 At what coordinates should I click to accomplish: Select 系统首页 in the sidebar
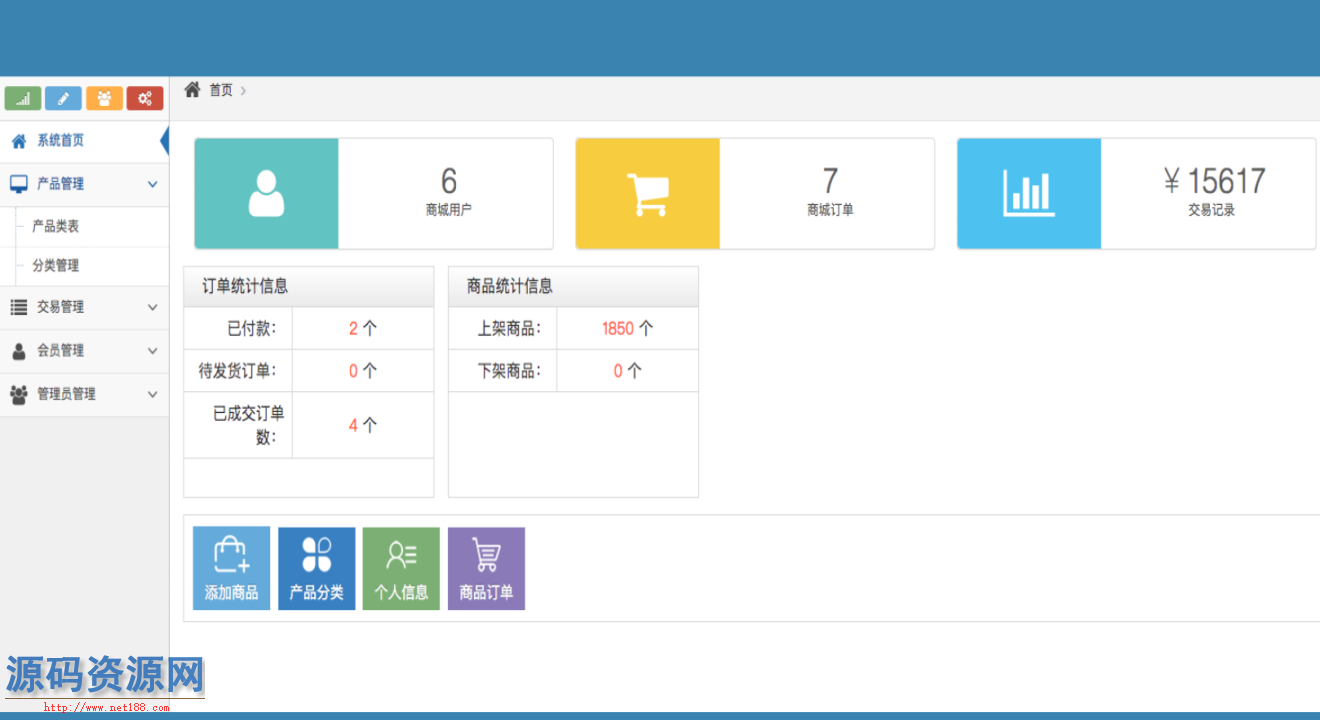point(61,141)
